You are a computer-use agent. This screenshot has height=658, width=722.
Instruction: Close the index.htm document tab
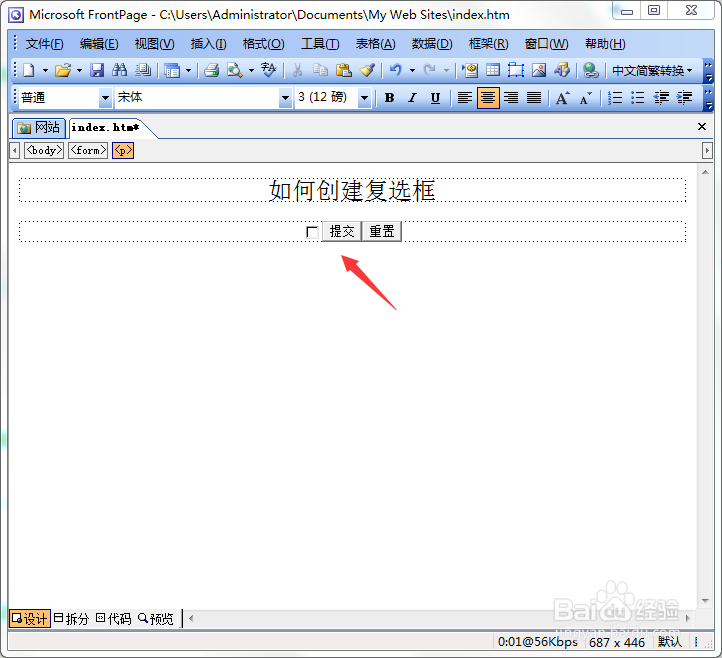tap(702, 127)
